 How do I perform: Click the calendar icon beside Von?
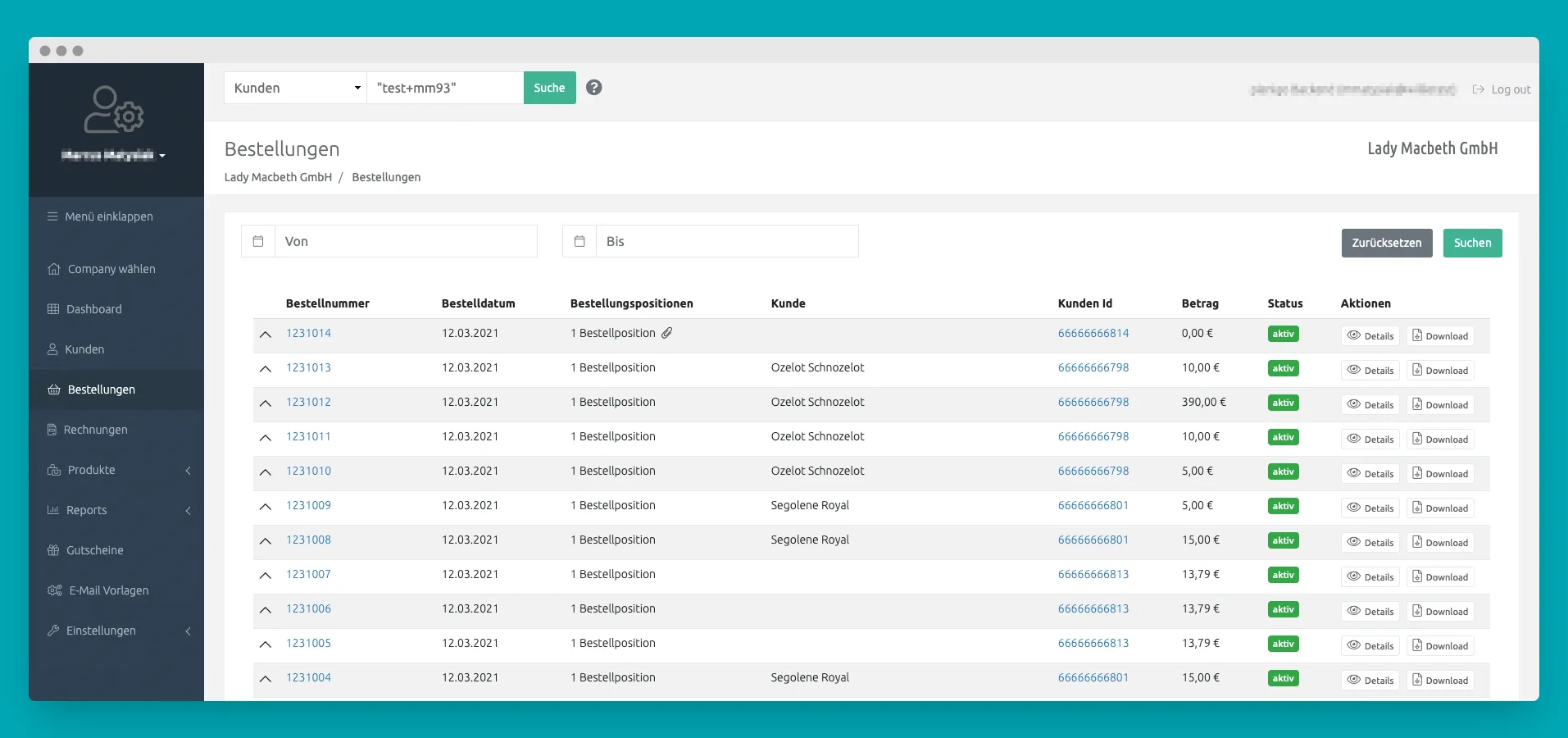pyautogui.click(x=258, y=241)
